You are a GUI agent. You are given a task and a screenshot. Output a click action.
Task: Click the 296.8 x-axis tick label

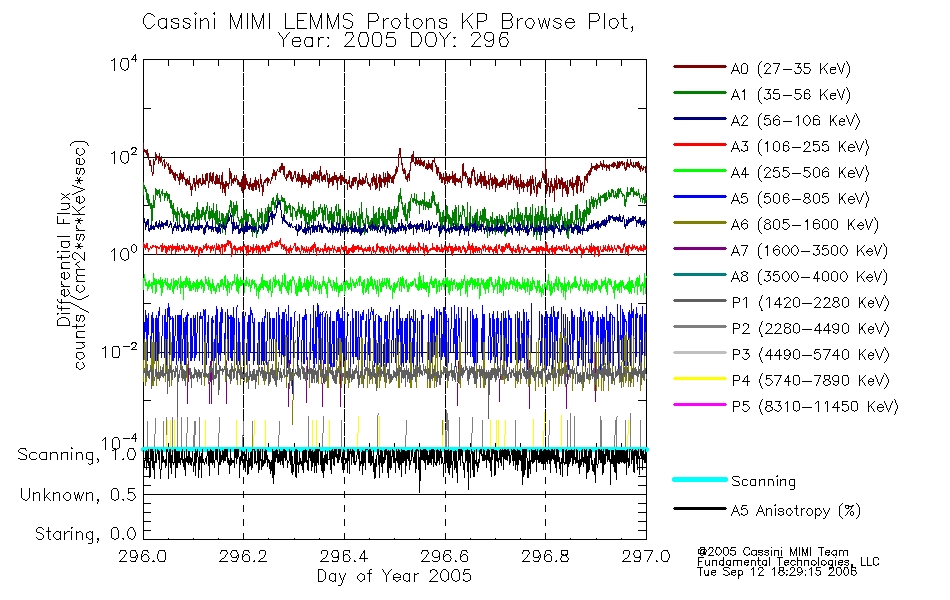(x=545, y=556)
